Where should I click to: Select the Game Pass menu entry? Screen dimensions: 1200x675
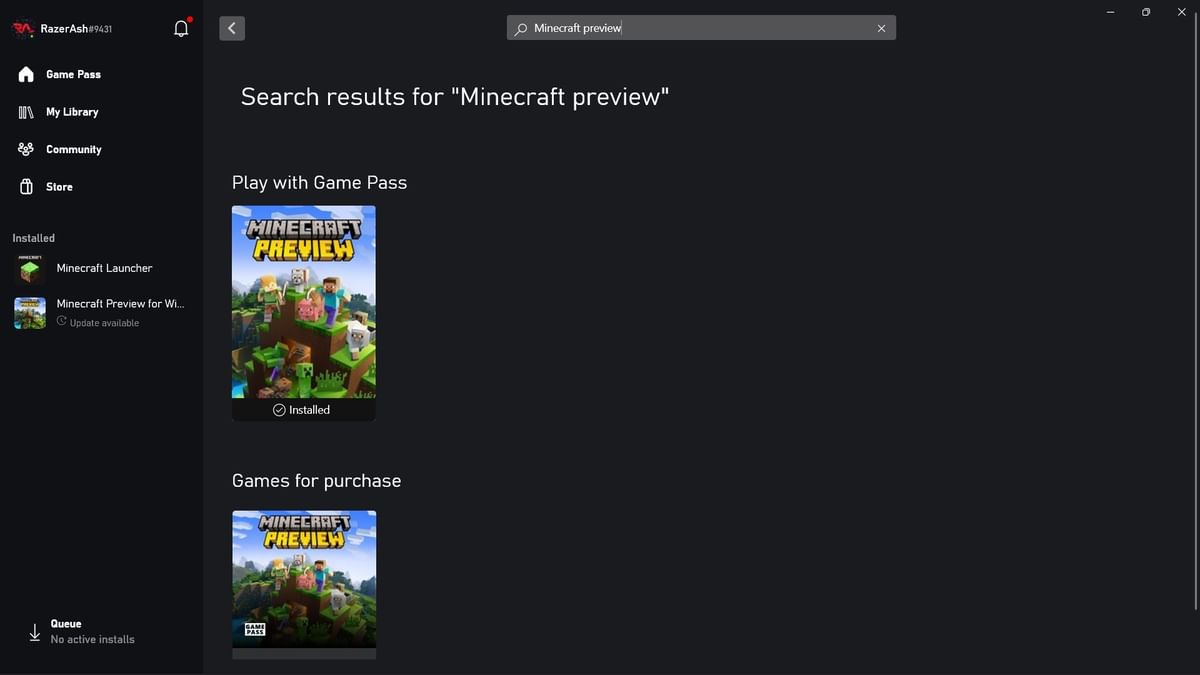pos(72,74)
